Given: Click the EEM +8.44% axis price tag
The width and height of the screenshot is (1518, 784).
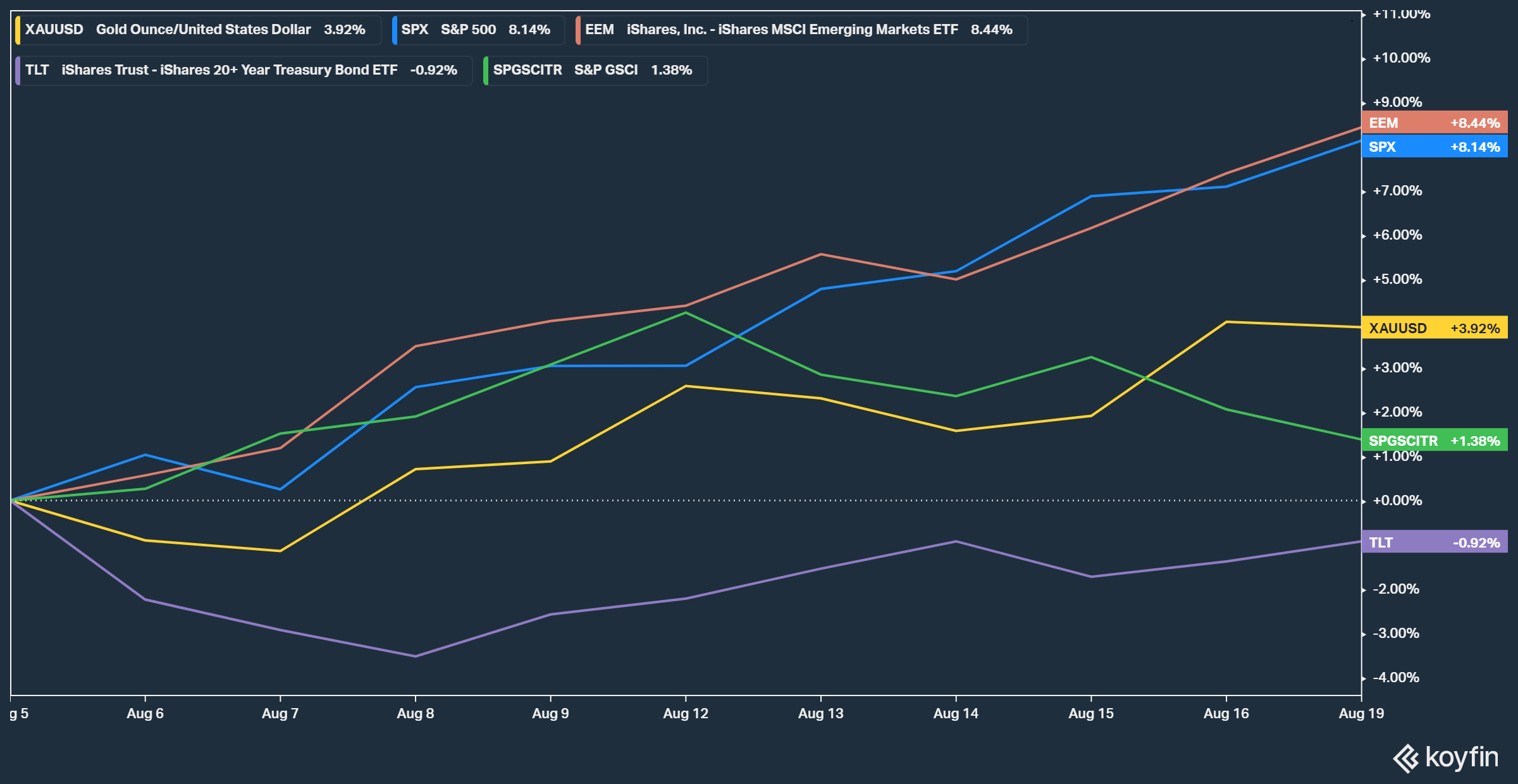Looking at the screenshot, I should 1434,123.
